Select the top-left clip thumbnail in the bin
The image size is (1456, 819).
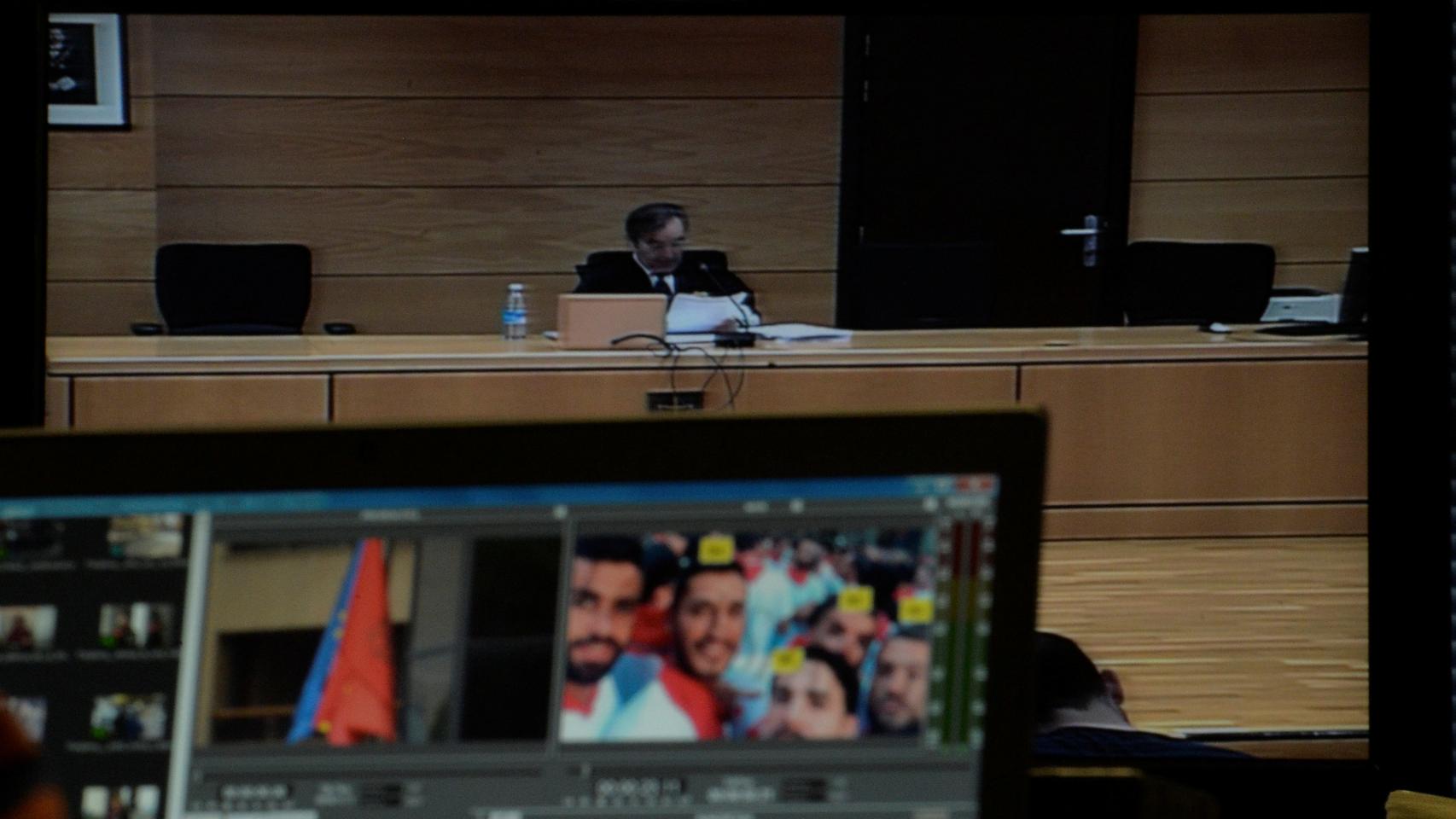click(30, 539)
